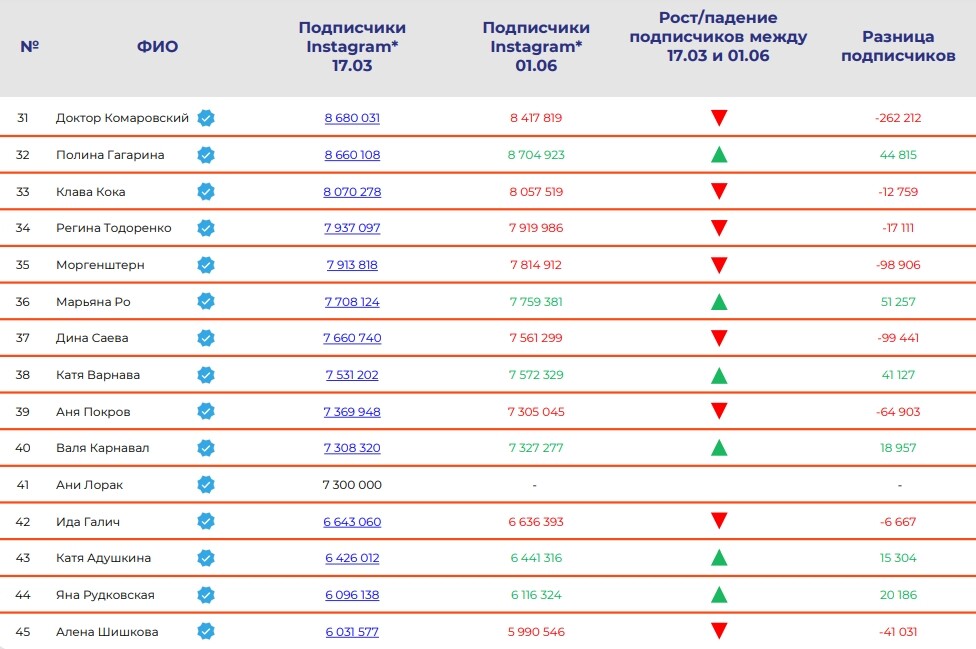Image resolution: width=976 pixels, height=649 pixels.
Task: Click red down arrow in Дина Саева row
Action: 718,338
